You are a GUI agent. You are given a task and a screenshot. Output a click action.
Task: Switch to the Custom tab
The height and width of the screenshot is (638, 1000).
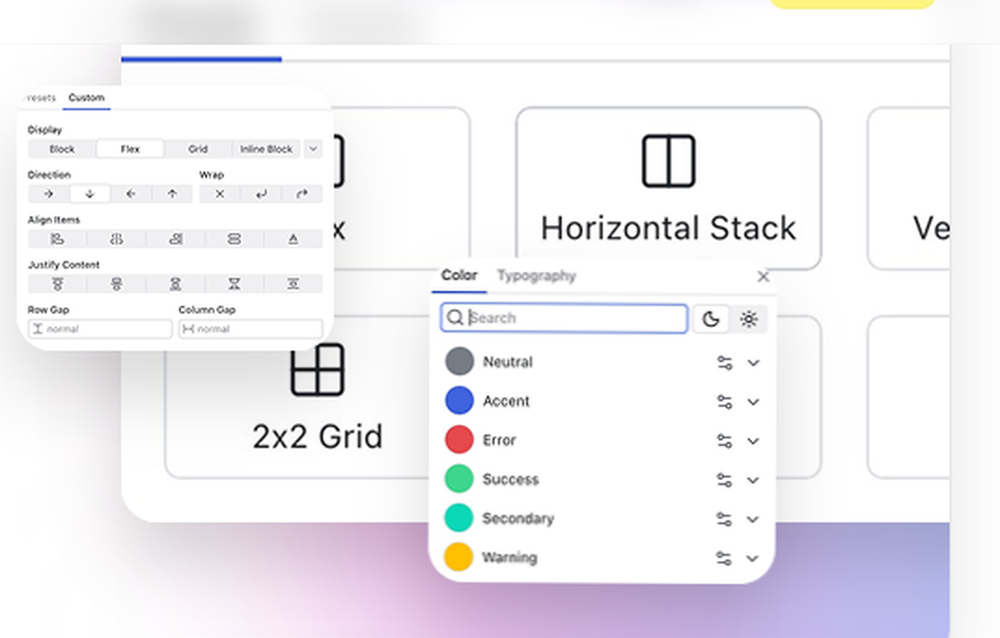[86, 98]
